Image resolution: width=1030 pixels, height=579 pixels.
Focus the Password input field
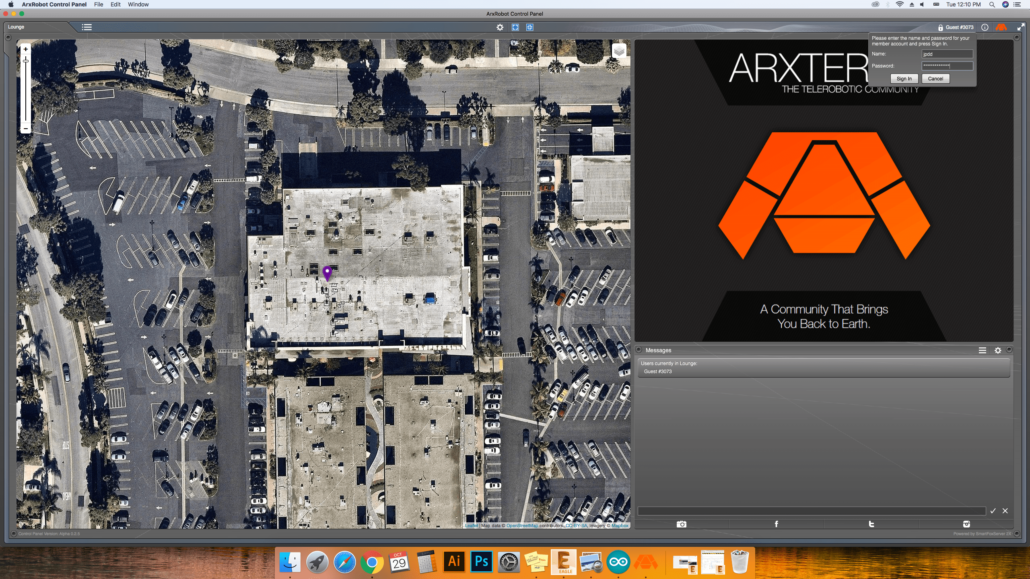(947, 66)
